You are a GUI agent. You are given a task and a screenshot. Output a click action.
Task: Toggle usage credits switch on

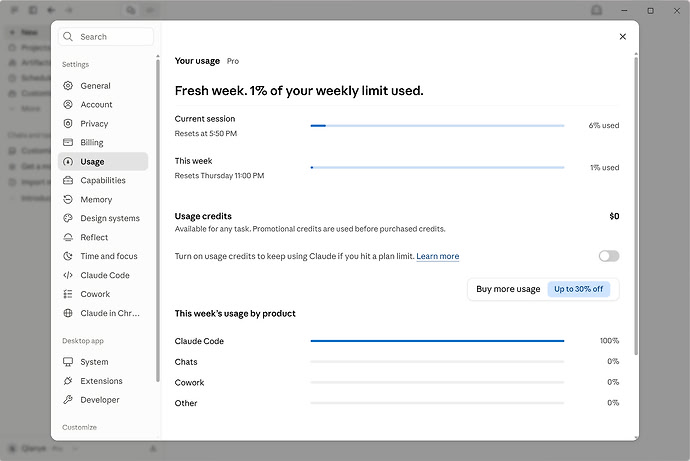coord(609,256)
